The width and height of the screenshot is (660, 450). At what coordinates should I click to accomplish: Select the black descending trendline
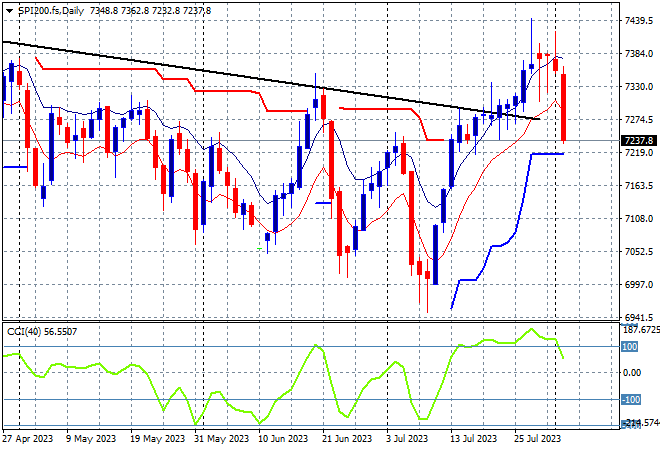coord(269,80)
